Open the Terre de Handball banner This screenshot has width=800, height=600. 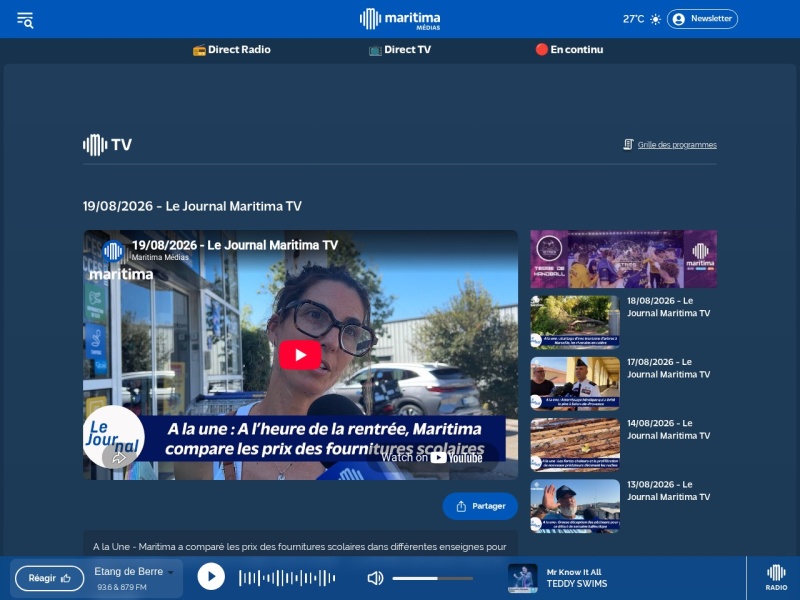tap(623, 259)
